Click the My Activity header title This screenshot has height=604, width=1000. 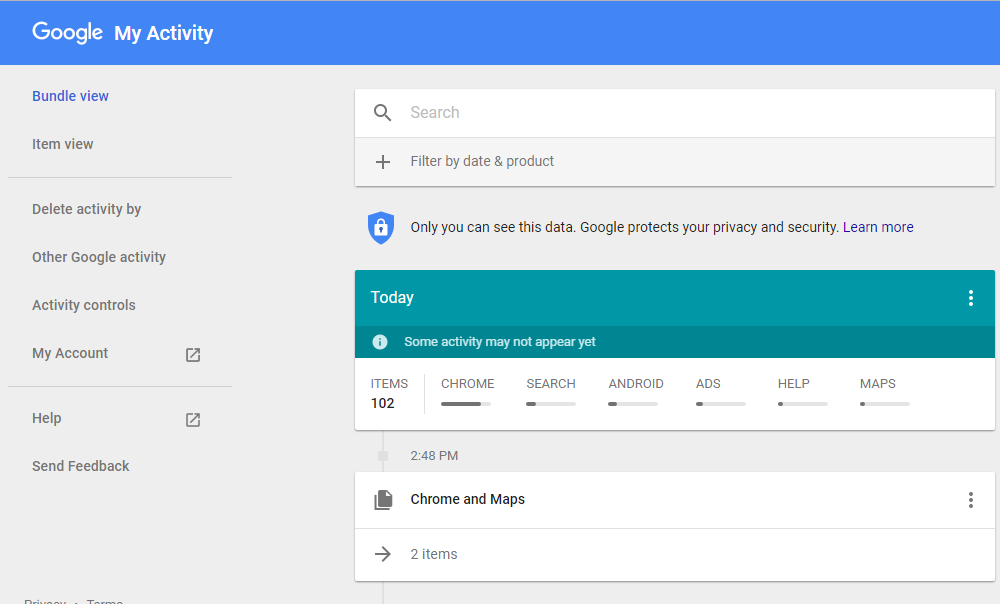tap(163, 33)
